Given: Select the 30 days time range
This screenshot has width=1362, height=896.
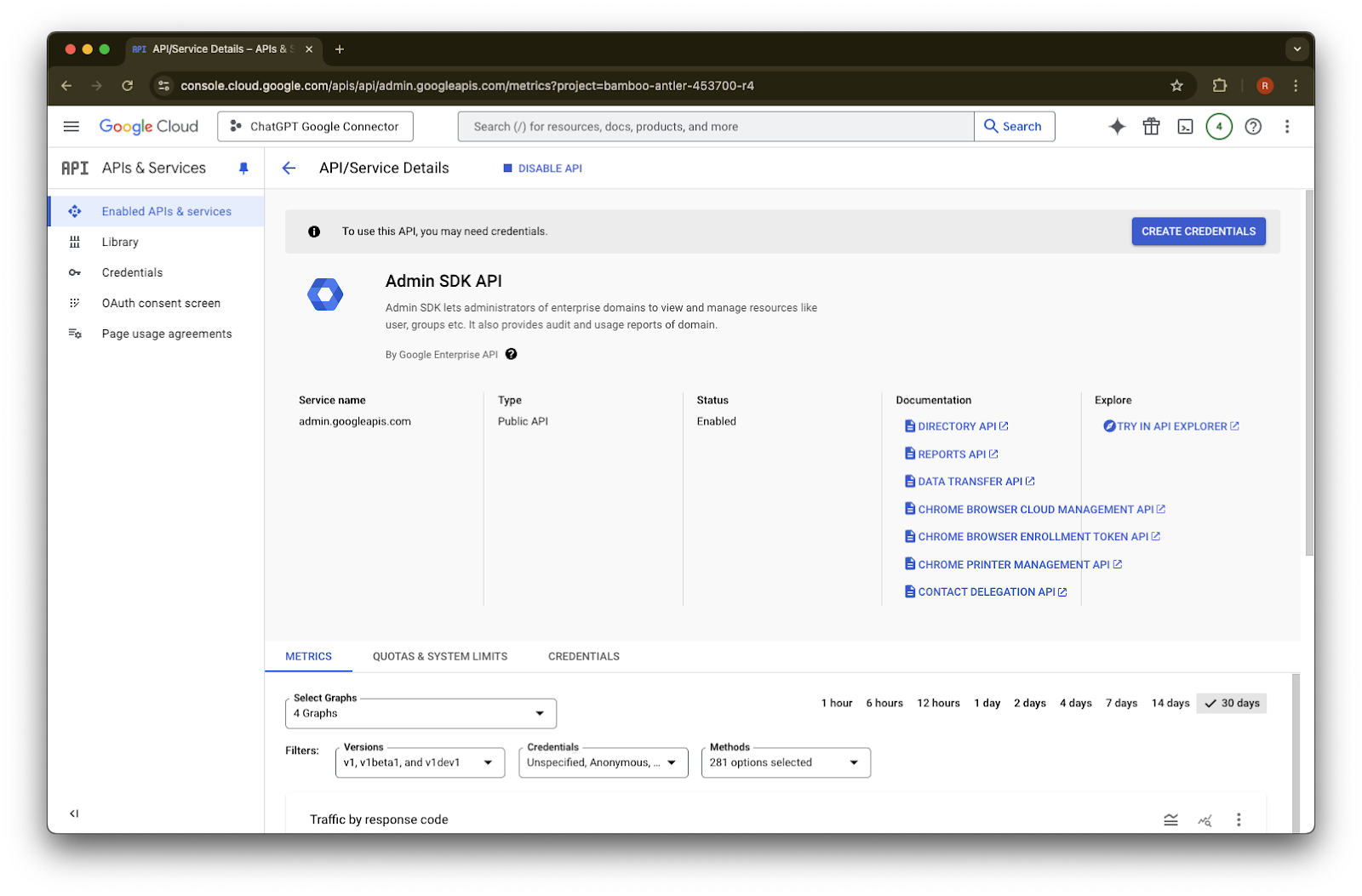Looking at the screenshot, I should (x=1232, y=703).
